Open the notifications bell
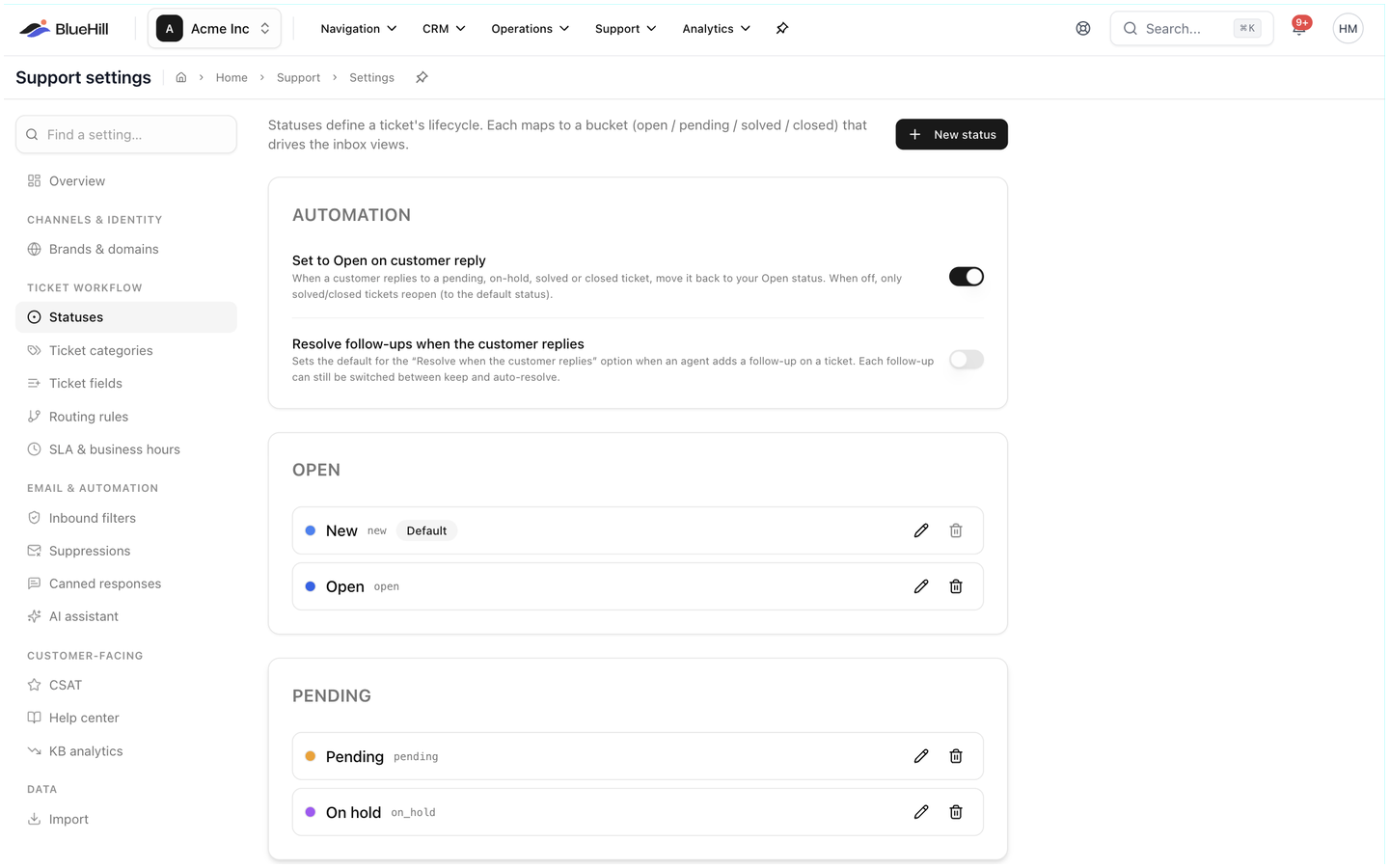The image size is (1389, 868). pos(1299,28)
